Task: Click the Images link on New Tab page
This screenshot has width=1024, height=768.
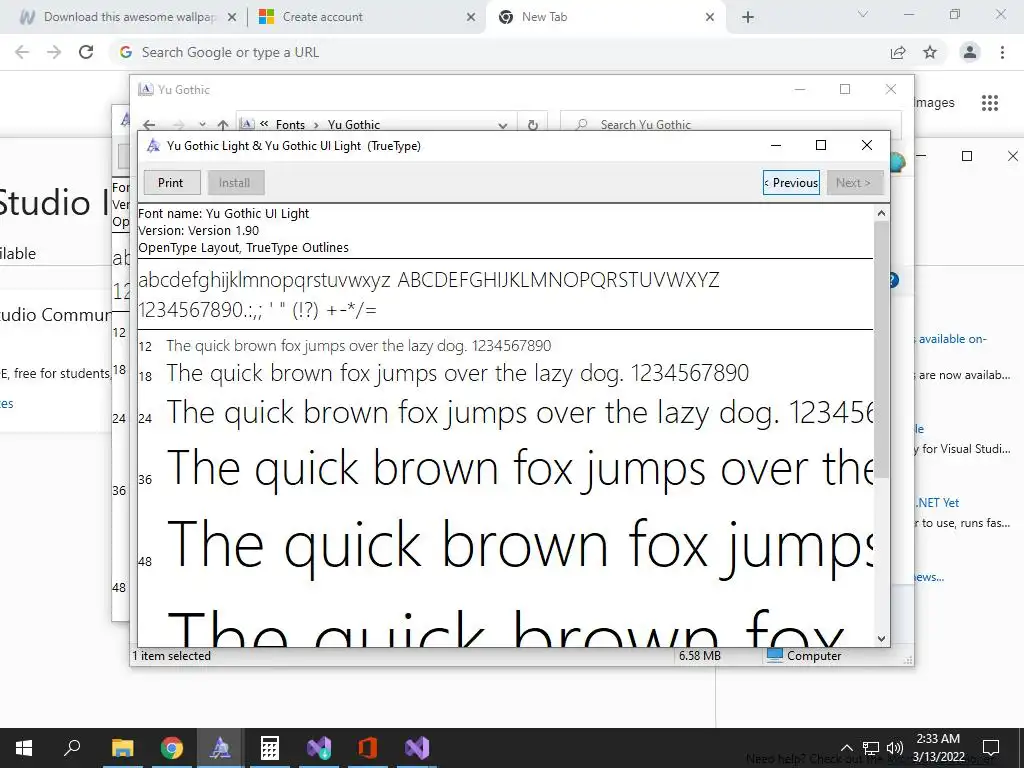Action: (934, 103)
